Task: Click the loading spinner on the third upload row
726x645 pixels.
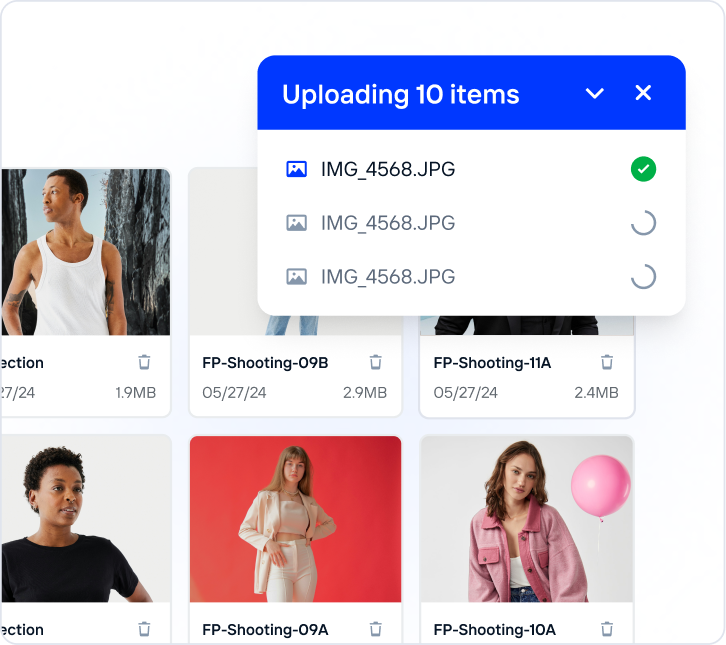Action: (x=643, y=277)
